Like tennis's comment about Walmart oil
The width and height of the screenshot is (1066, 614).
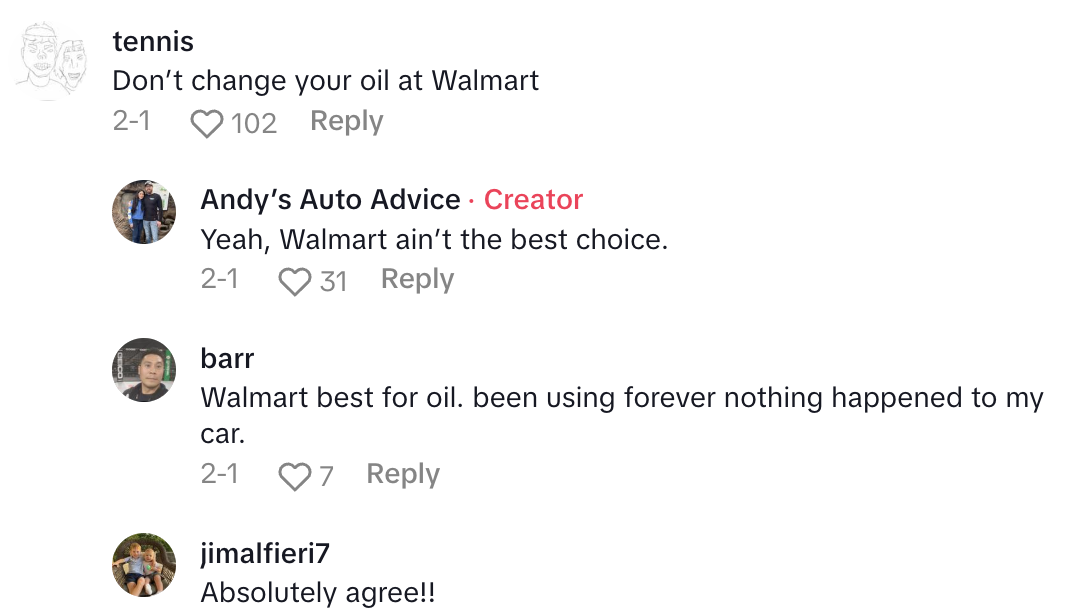click(207, 123)
